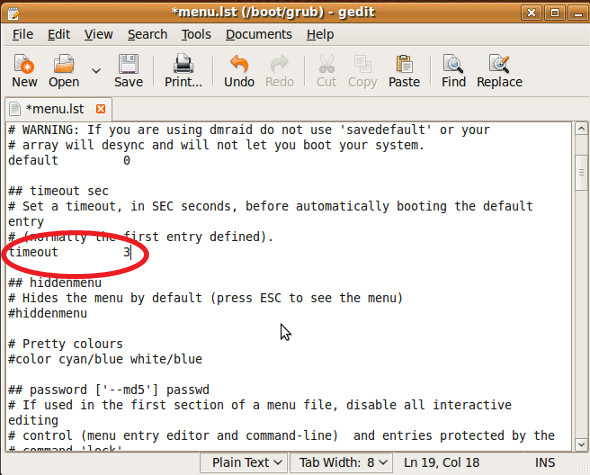Screen dimensions: 590x475
Task: Open the Documents menu
Action: click(x=259, y=35)
